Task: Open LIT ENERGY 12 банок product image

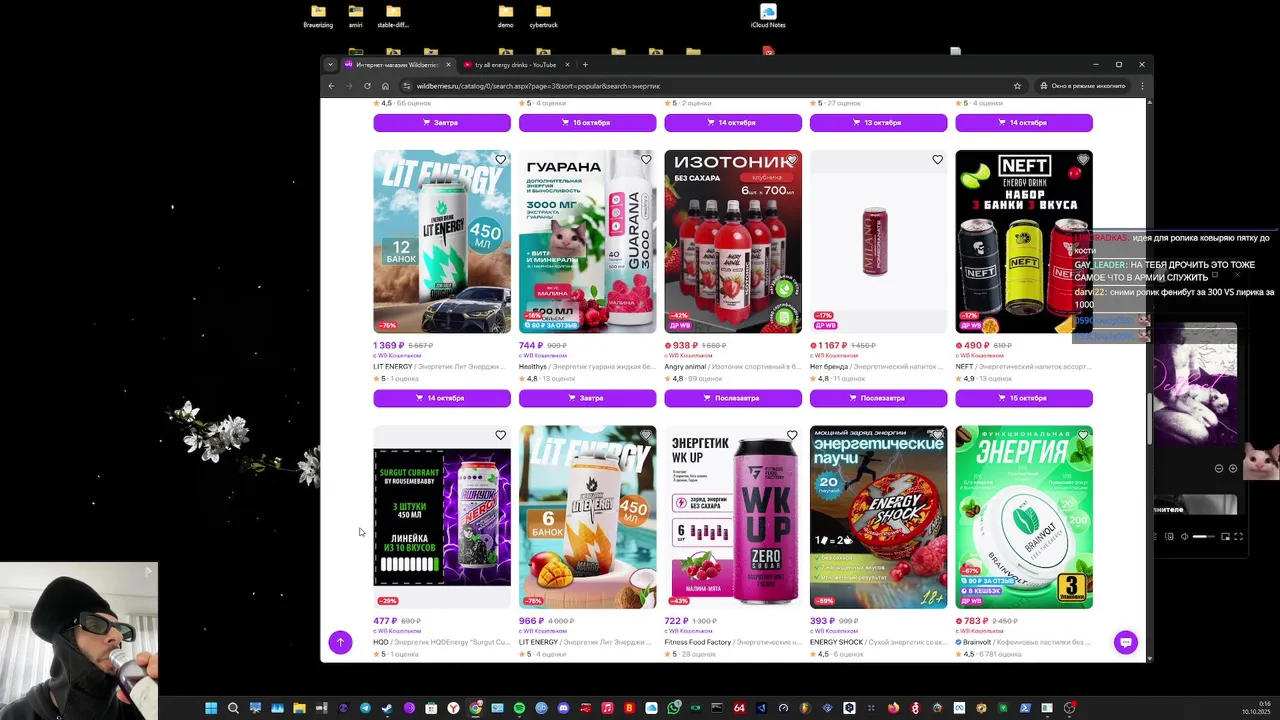Action: tap(442, 241)
